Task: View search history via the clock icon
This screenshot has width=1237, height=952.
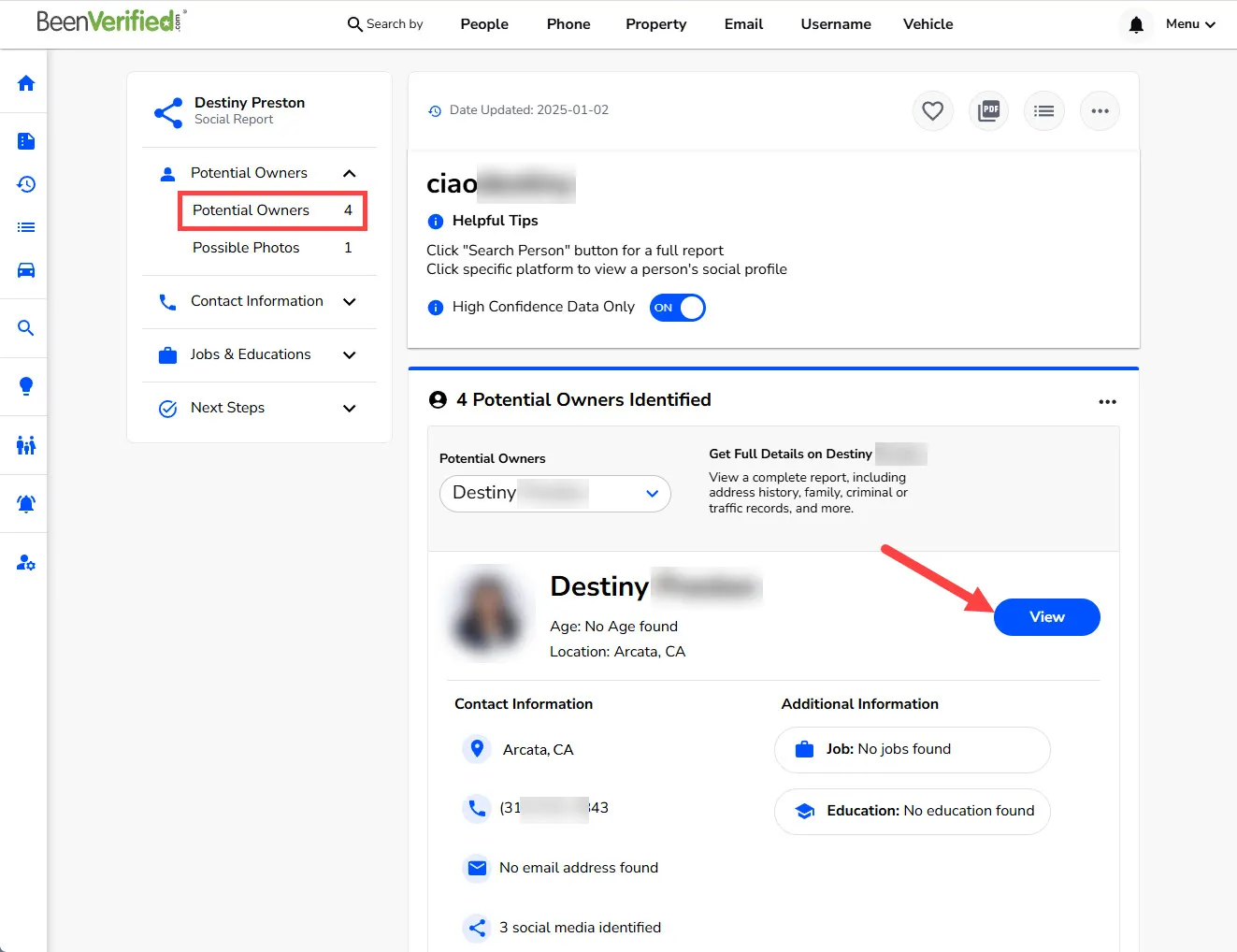Action: [x=23, y=184]
